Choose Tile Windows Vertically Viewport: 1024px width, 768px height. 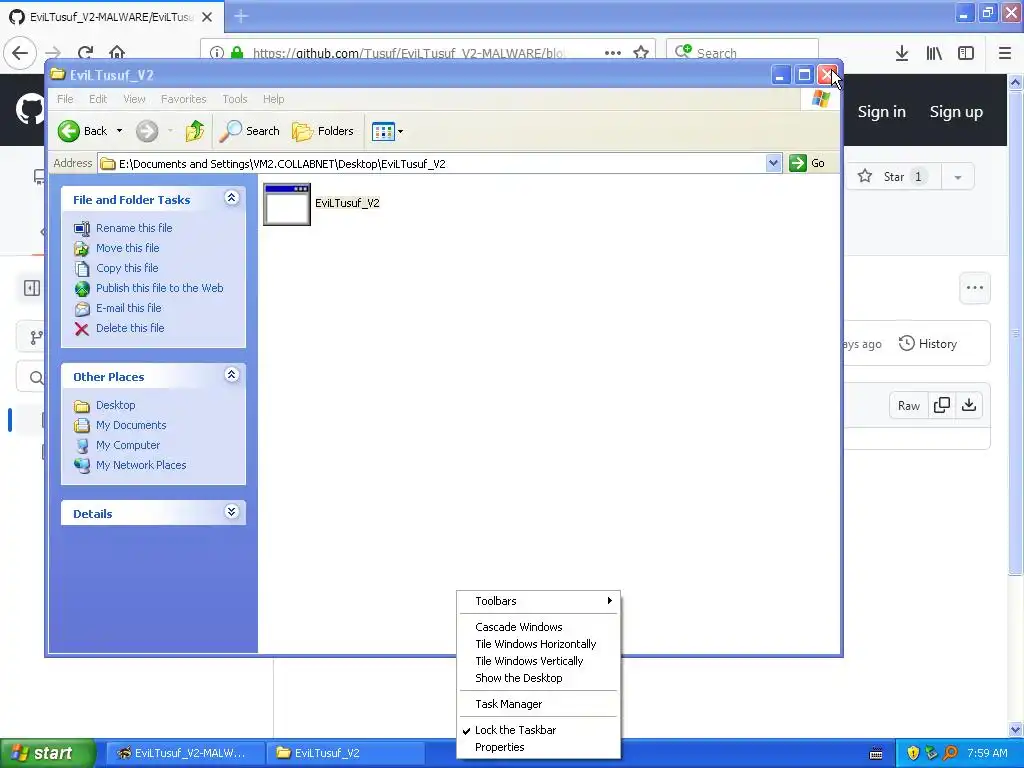pyautogui.click(x=538, y=661)
